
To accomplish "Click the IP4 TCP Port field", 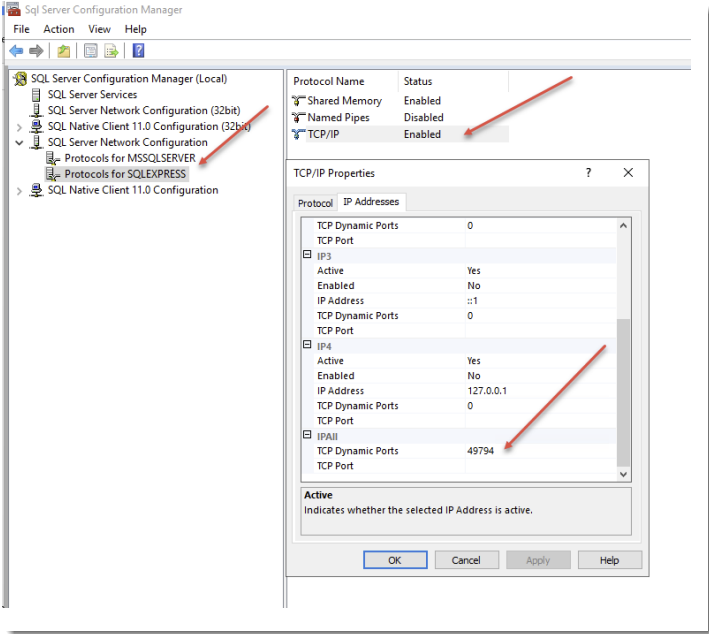I will pos(541,421).
